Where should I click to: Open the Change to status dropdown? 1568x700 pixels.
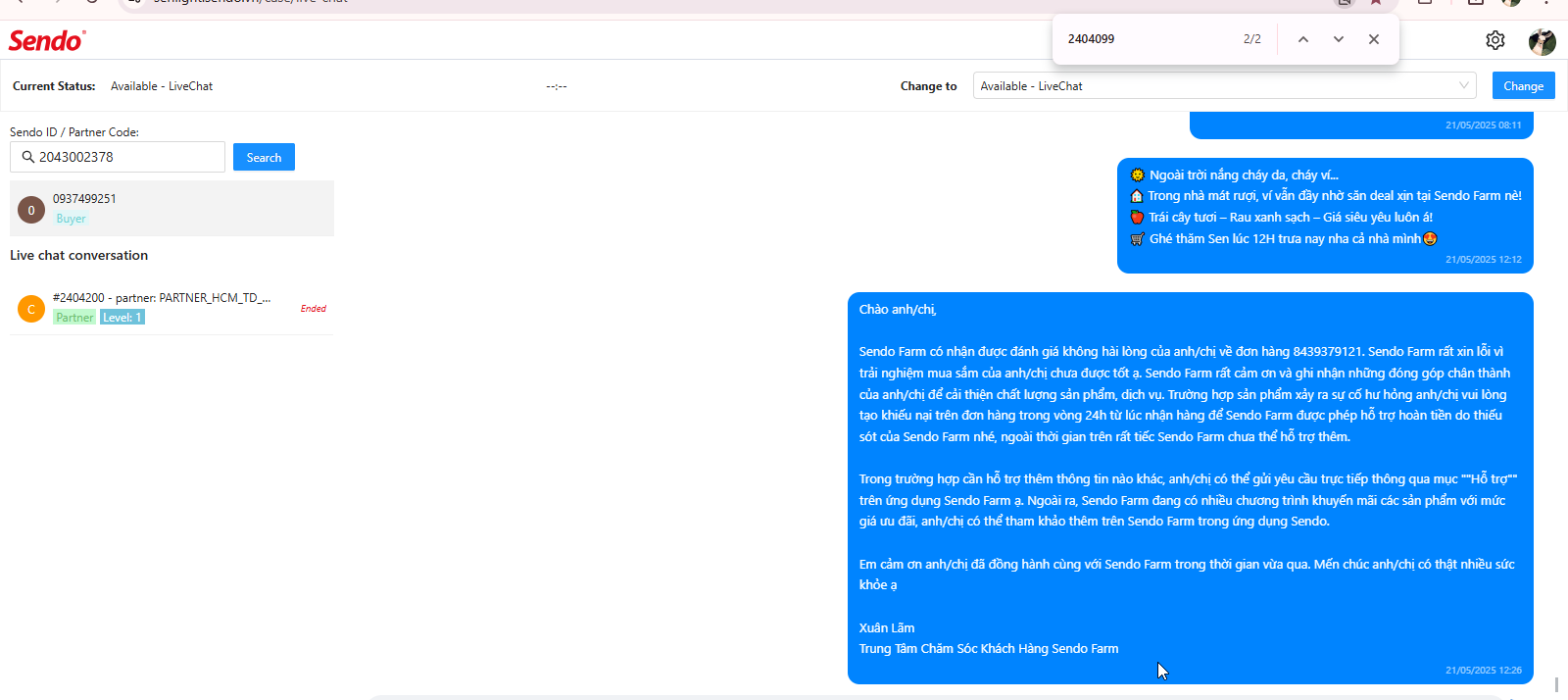[1224, 86]
